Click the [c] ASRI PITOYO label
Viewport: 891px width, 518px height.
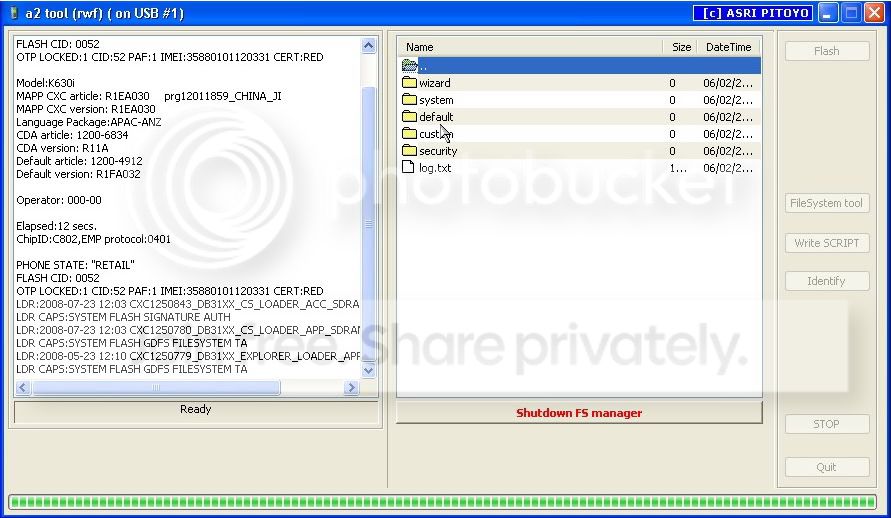[753, 13]
